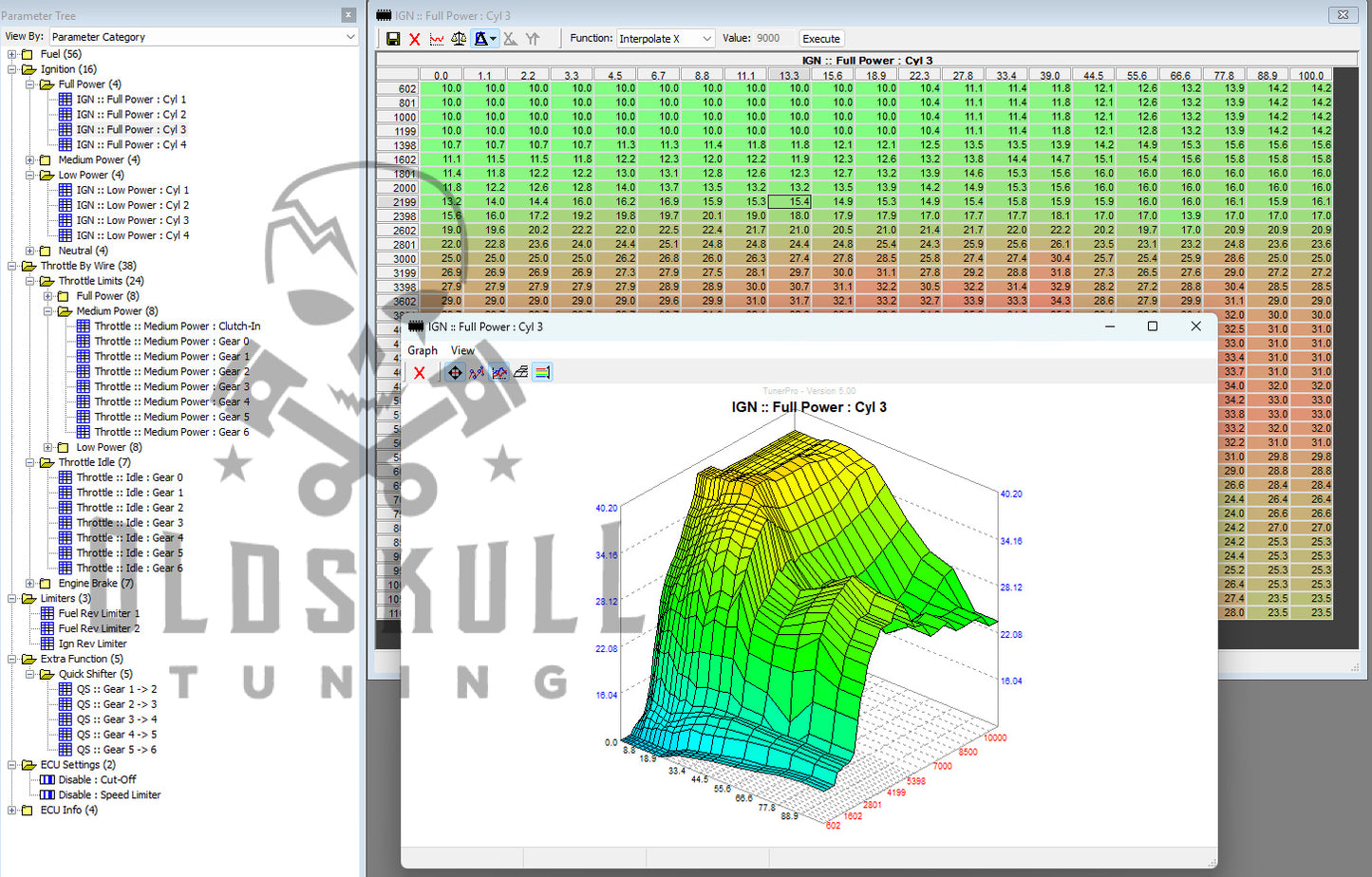Image resolution: width=1372 pixels, height=877 pixels.
Task: Open the Graph menu
Action: coord(423,350)
